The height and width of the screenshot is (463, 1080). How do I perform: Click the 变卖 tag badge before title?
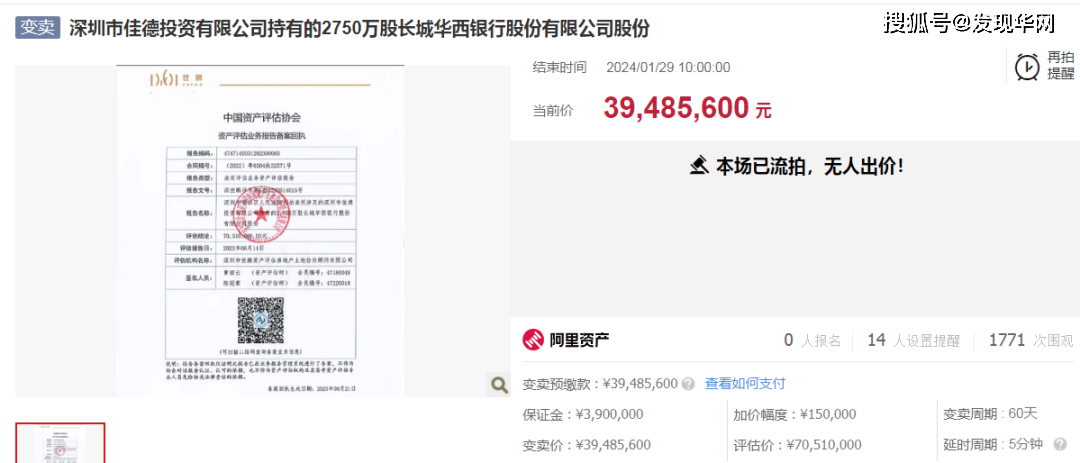point(38,27)
